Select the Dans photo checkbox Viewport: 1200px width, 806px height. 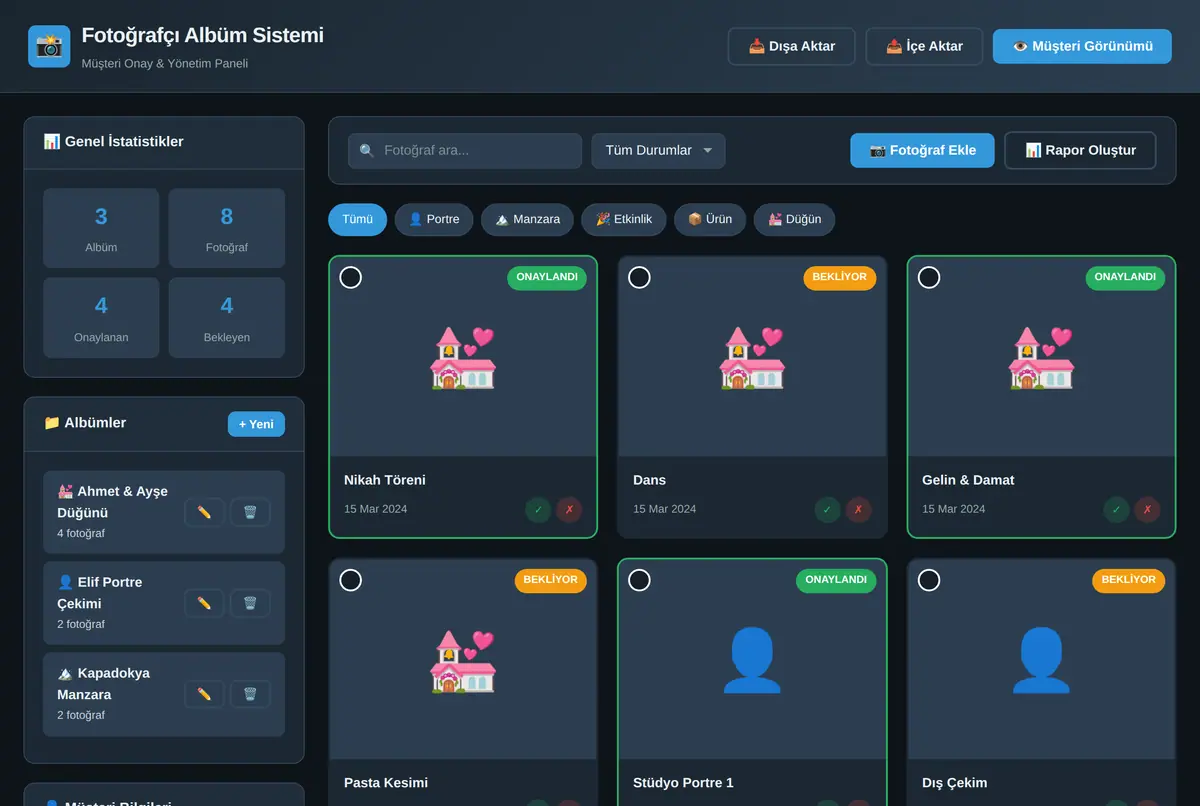pyautogui.click(x=639, y=277)
